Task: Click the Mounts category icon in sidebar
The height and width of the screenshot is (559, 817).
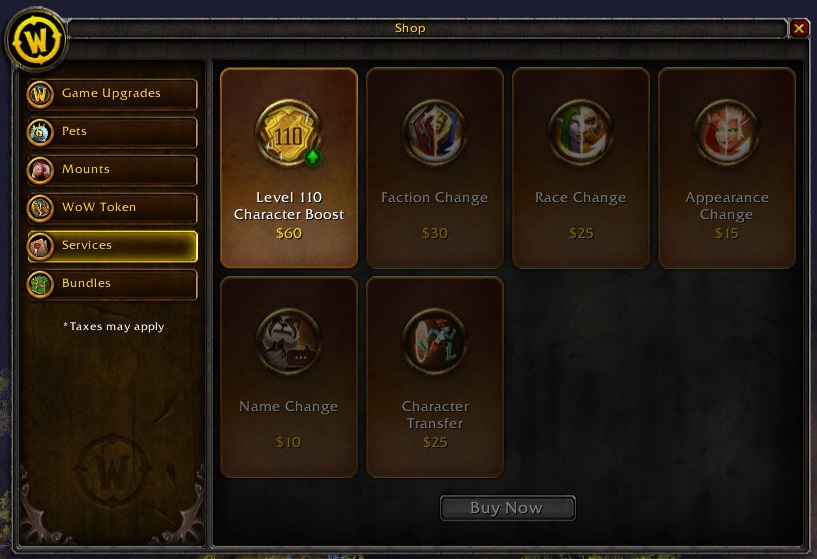Action: pyautogui.click(x=40, y=170)
